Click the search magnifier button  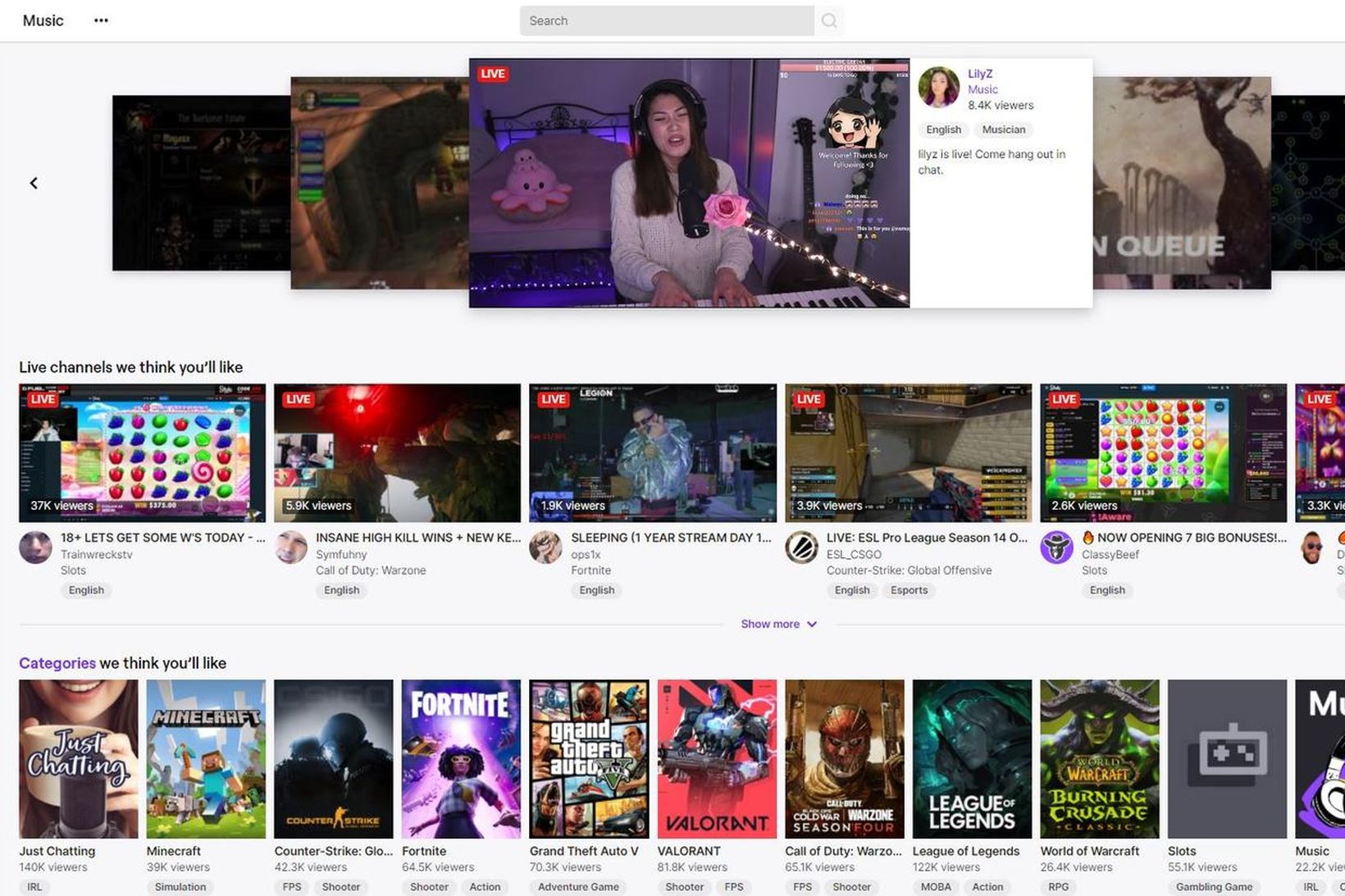829,20
